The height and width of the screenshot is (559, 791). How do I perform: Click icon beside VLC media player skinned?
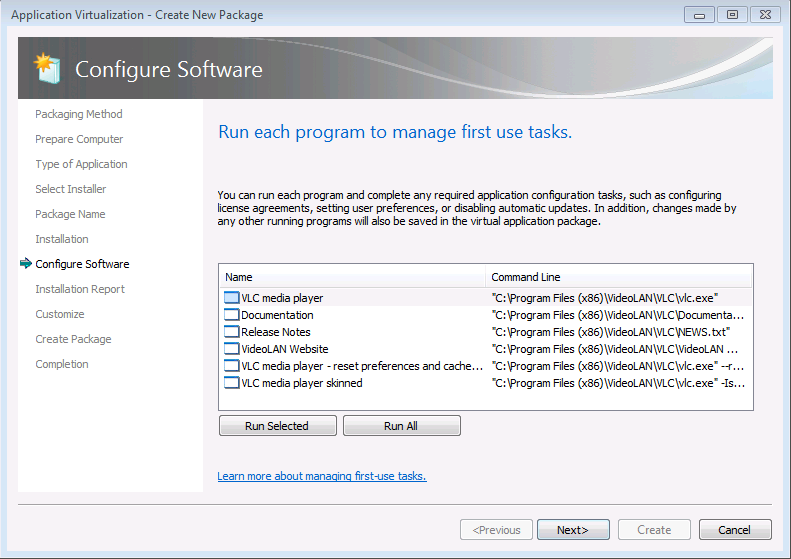click(x=232, y=383)
